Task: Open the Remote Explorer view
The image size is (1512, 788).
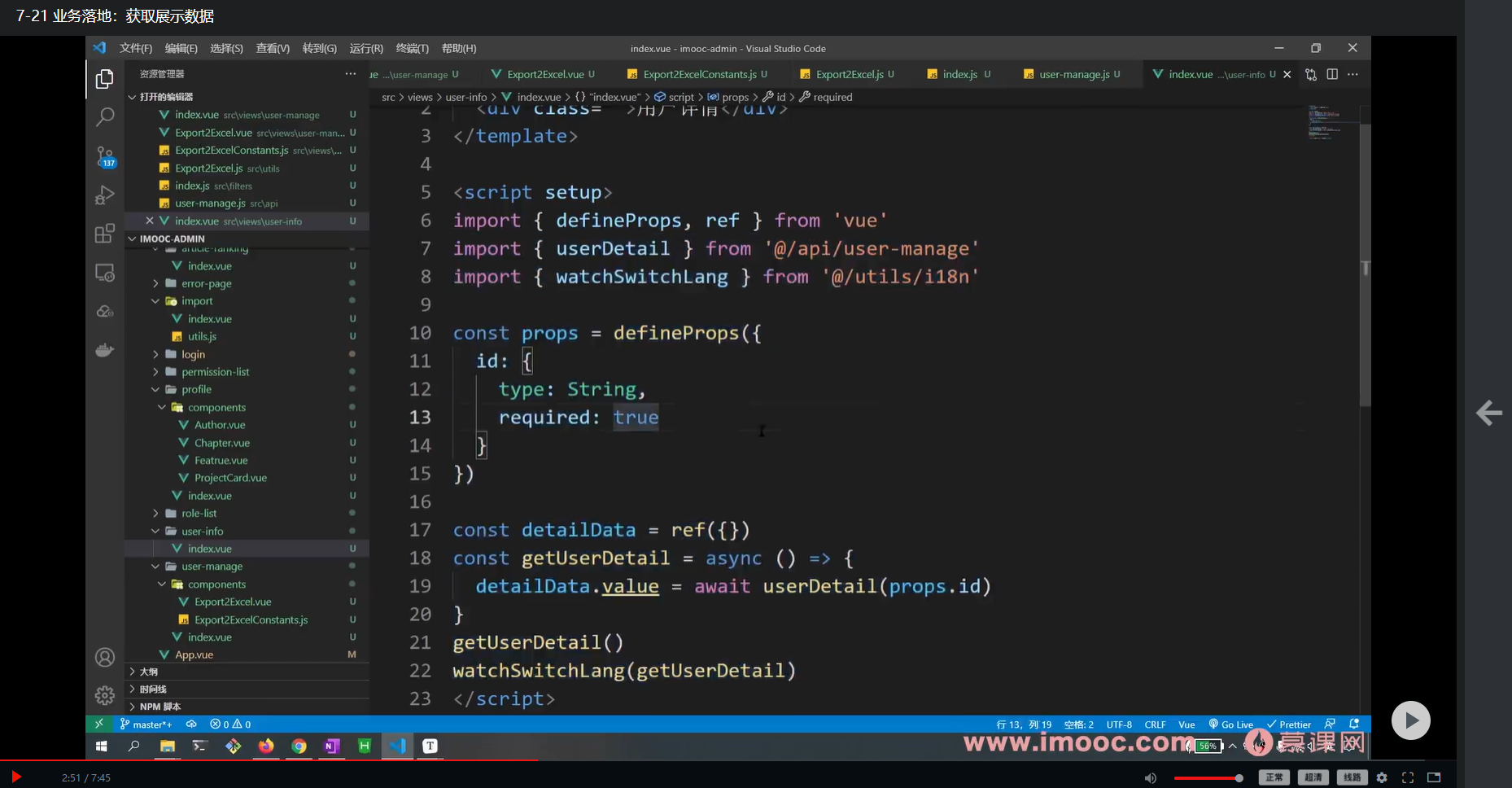Action: click(x=105, y=273)
